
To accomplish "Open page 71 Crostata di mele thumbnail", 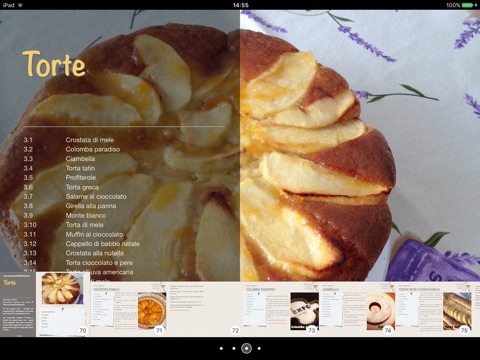I will click(x=129, y=309).
